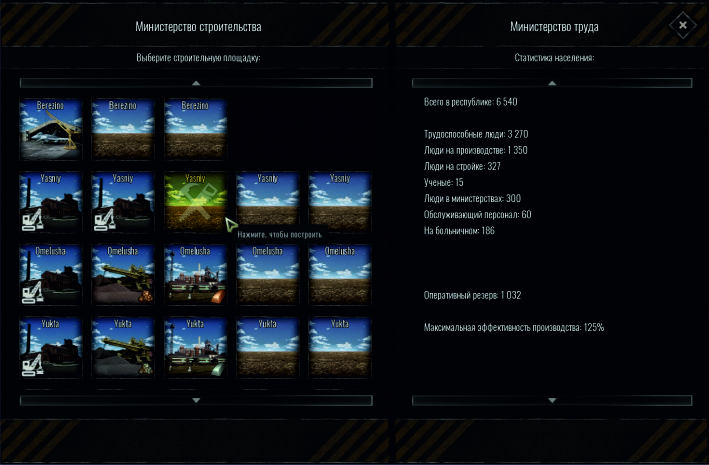Choose the third Berezino empty plot
The width and height of the screenshot is (709, 465).
[195, 130]
